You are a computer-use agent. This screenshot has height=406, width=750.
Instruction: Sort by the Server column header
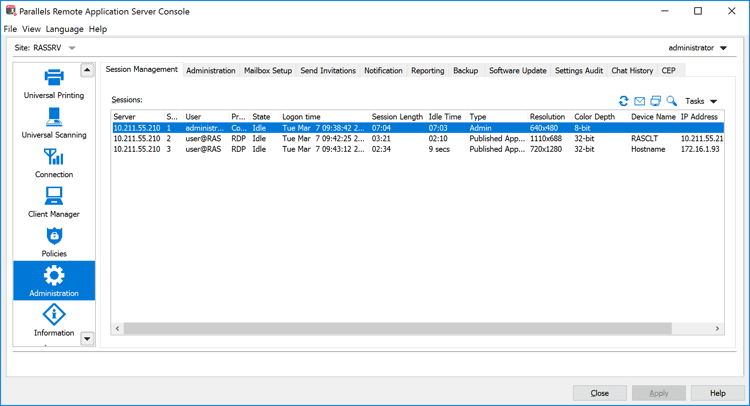click(138, 117)
